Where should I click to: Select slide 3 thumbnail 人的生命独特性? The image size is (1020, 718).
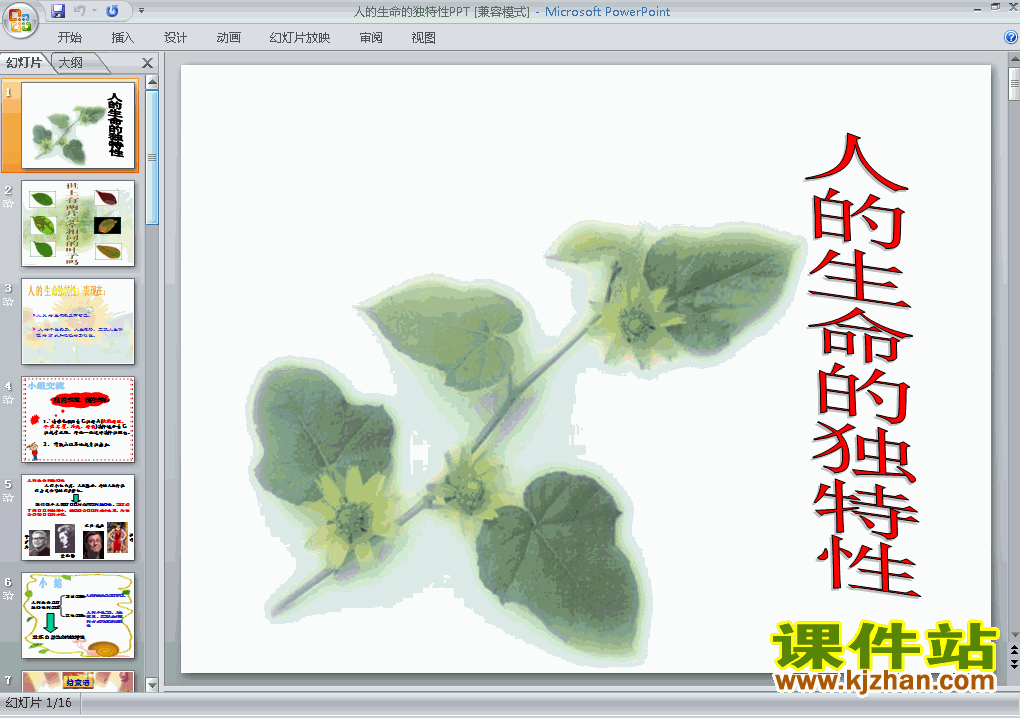point(78,321)
